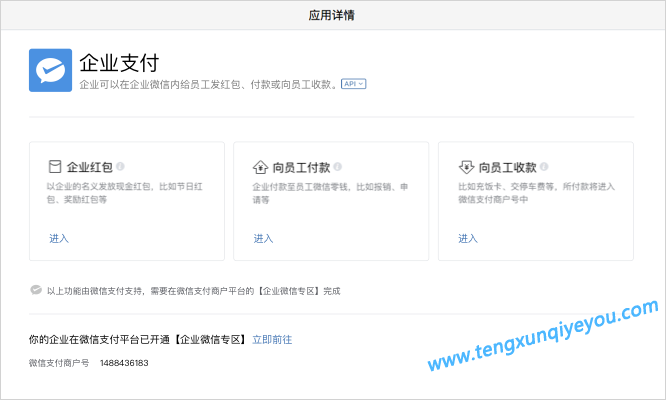
Task: Open the API dropdown badge
Action: 353,84
